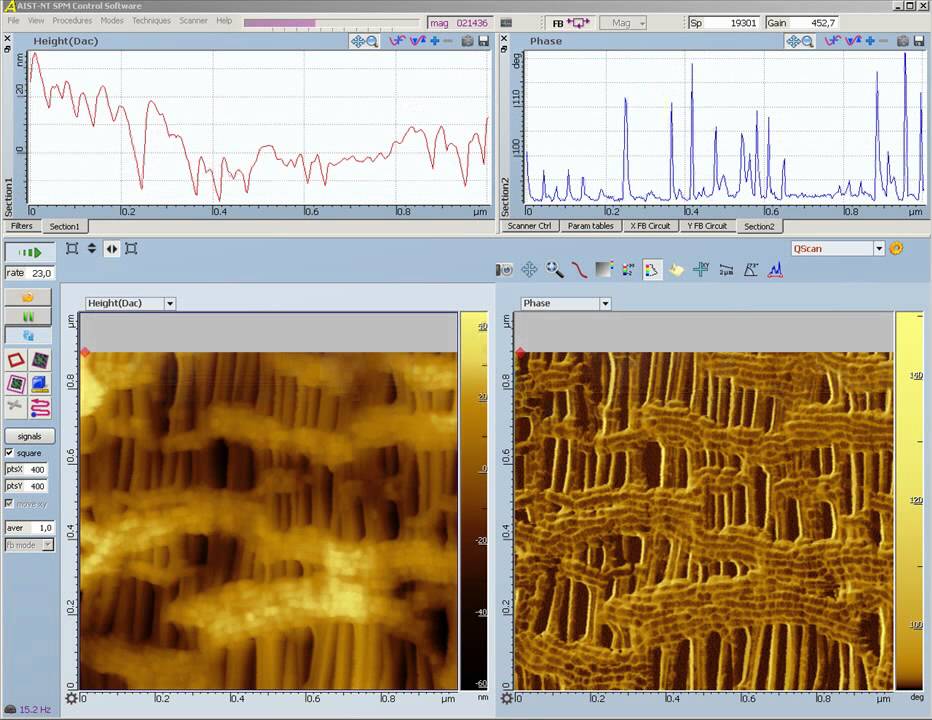Open the Height(Dac) channel dropdown
This screenshot has width=932, height=720.
(169, 303)
